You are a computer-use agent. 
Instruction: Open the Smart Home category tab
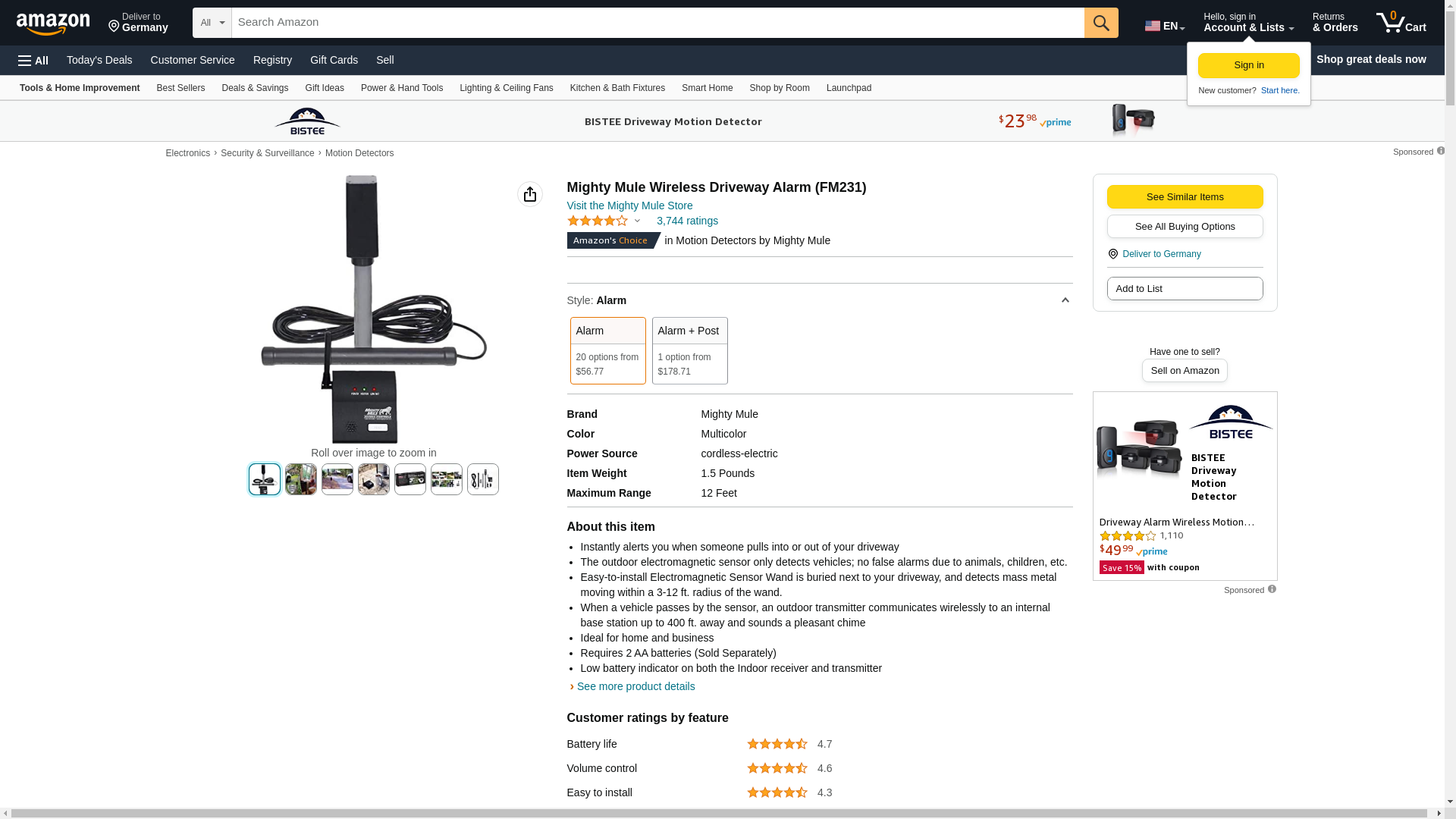(707, 88)
